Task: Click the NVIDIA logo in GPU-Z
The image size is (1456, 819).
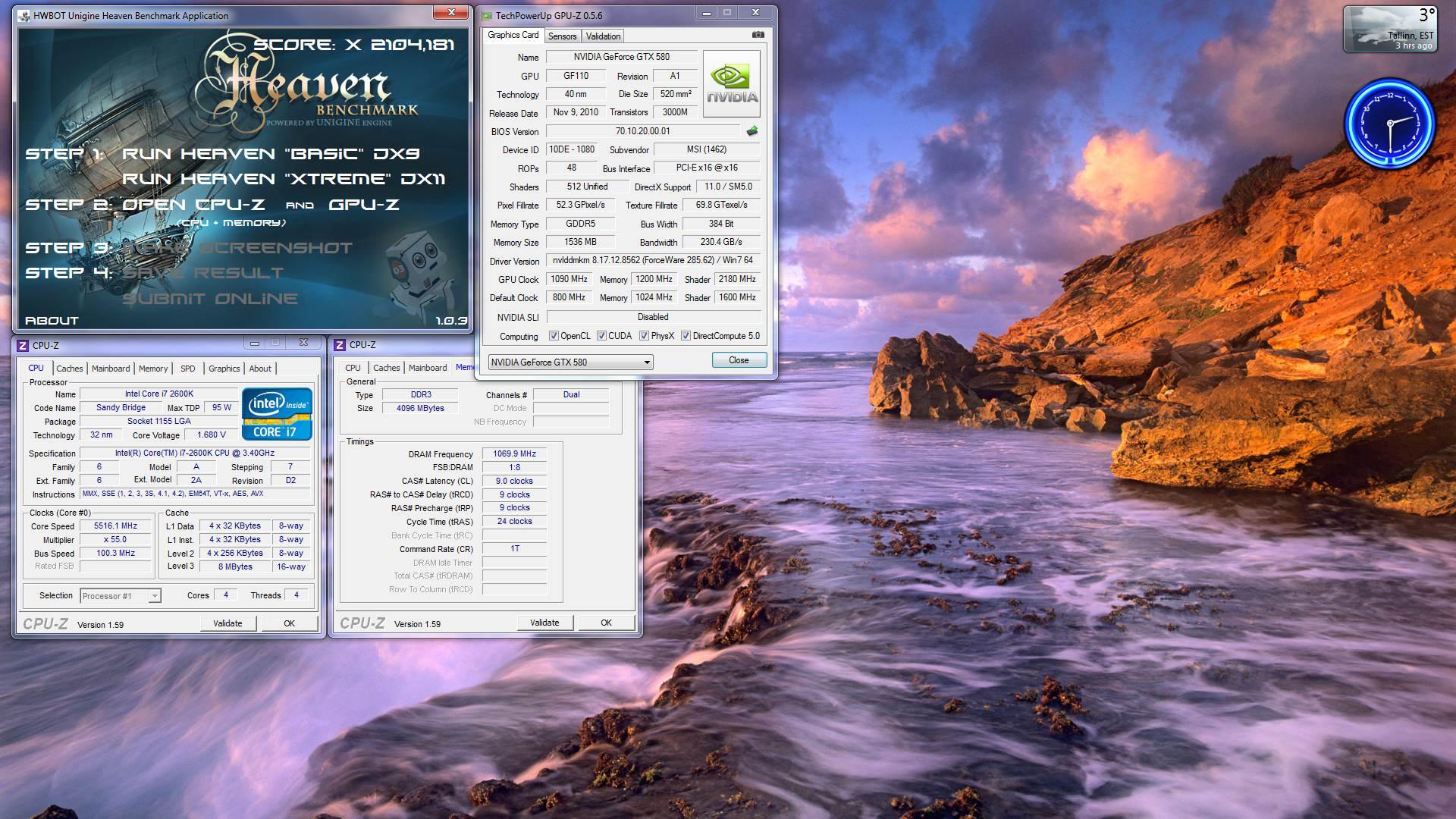Action: pyautogui.click(x=732, y=84)
